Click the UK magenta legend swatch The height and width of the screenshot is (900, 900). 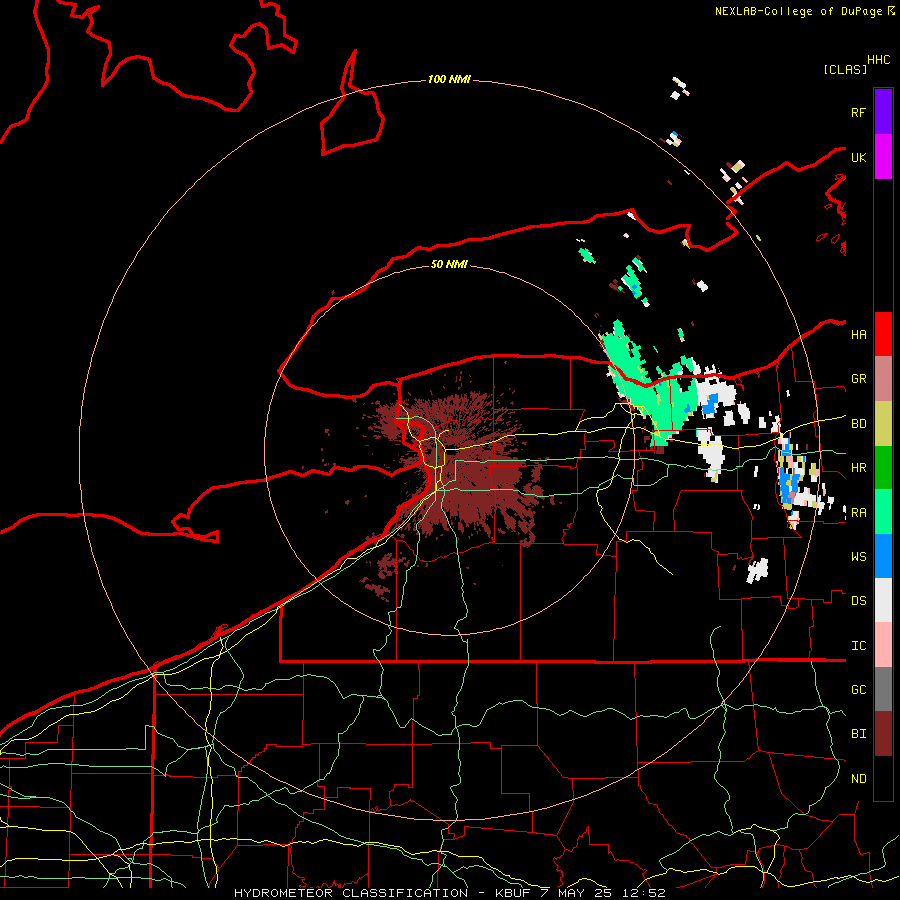pyautogui.click(x=883, y=157)
